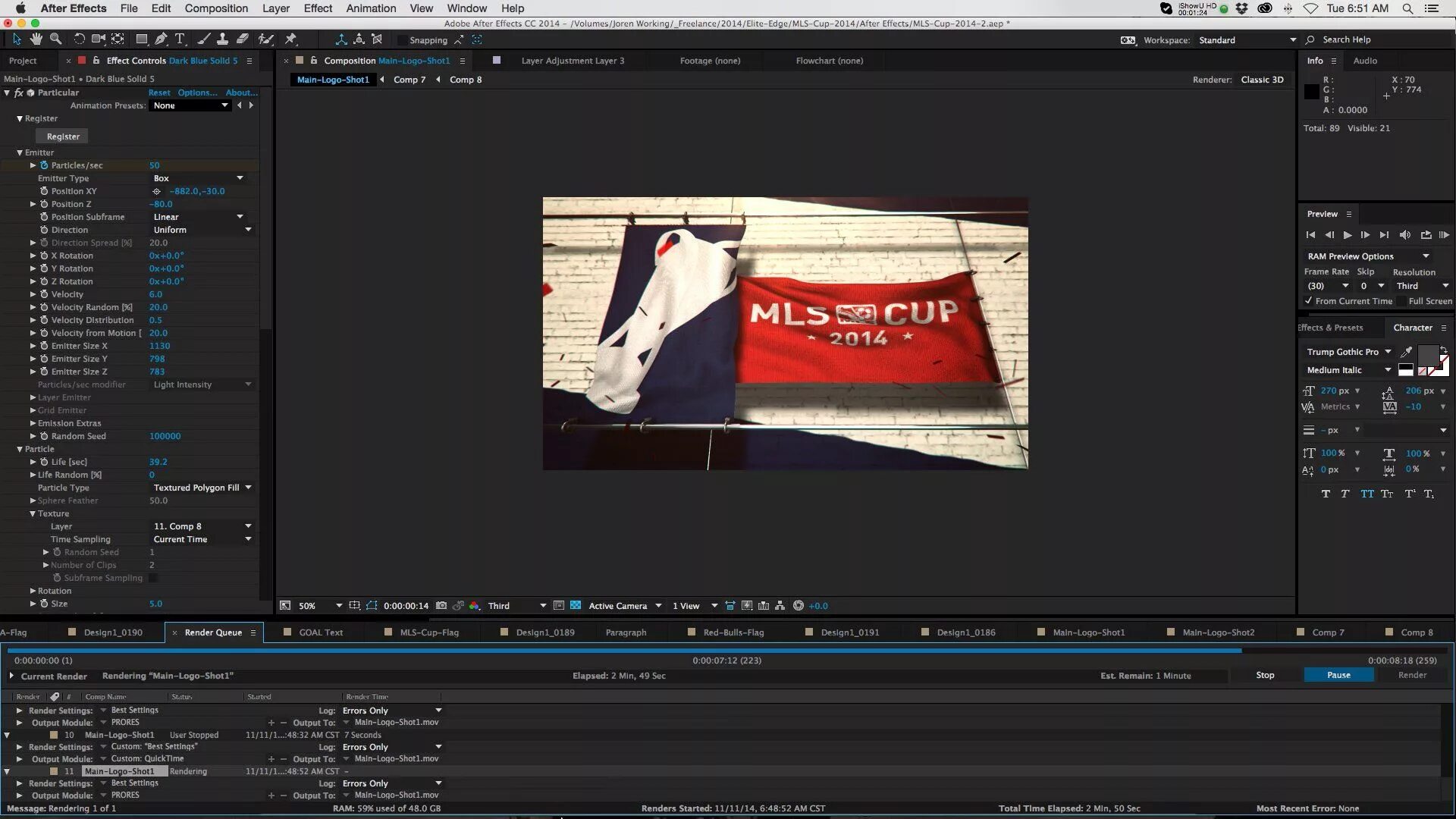Open the Texture Layer Comp 8 dropdown
The image size is (1456, 819).
point(202,526)
